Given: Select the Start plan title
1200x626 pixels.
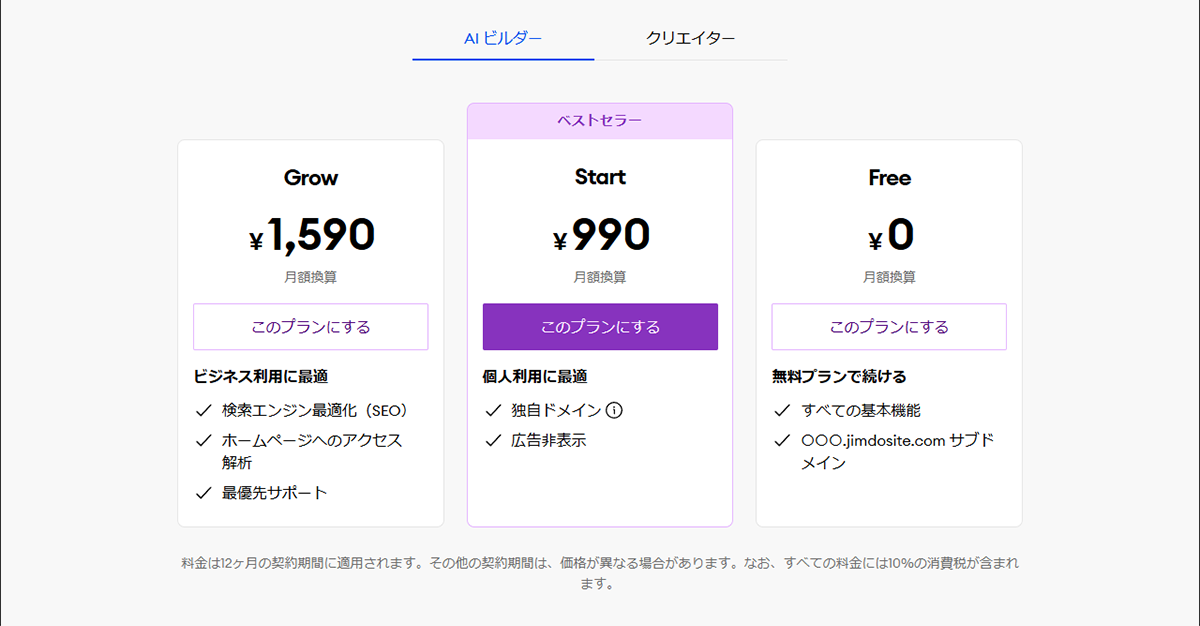Looking at the screenshot, I should (x=599, y=177).
